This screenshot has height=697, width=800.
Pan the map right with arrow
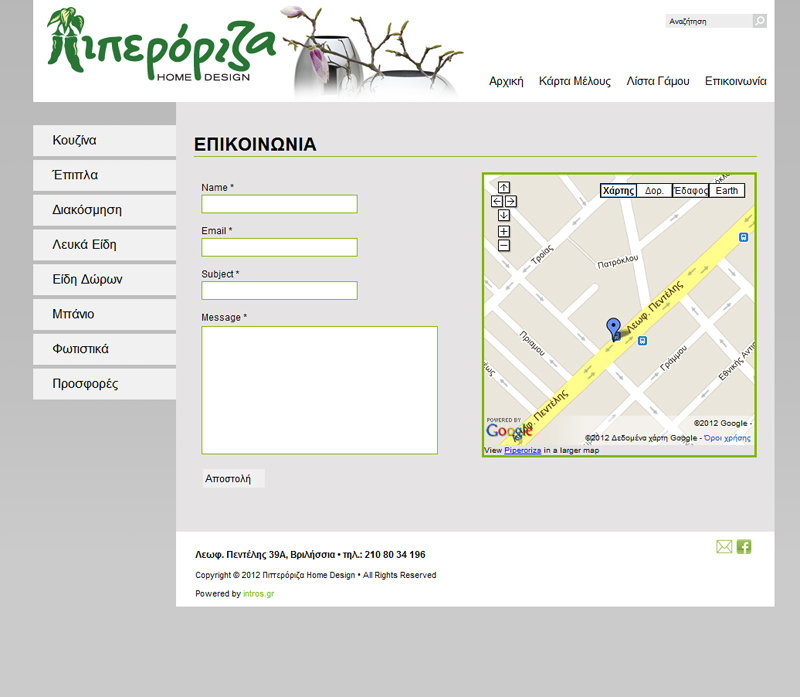pos(511,201)
